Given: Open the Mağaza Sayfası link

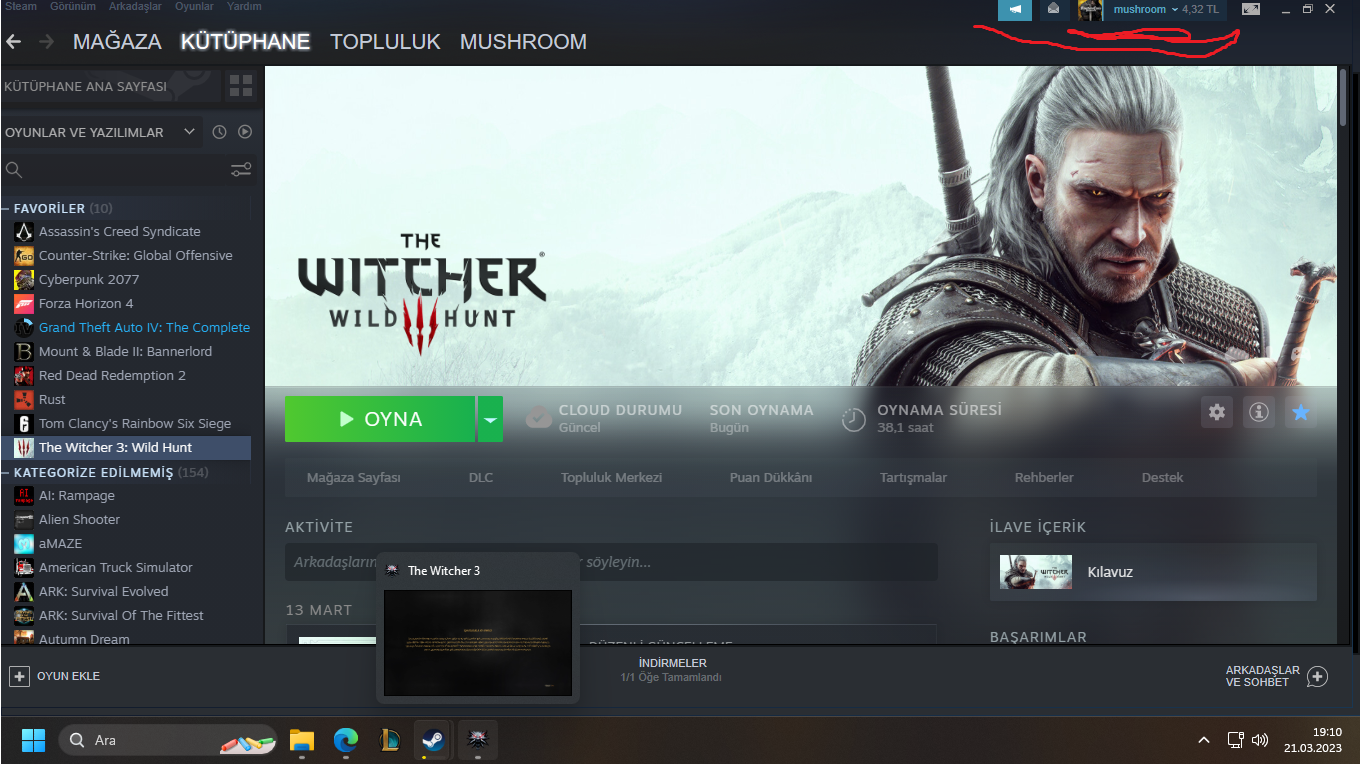Looking at the screenshot, I should 354,478.
